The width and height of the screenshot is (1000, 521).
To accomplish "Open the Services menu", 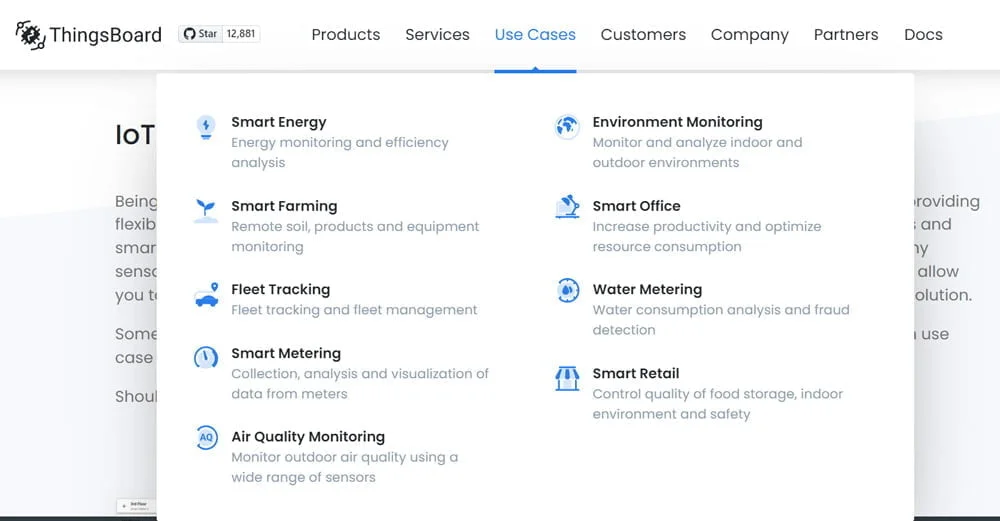I will (x=438, y=34).
